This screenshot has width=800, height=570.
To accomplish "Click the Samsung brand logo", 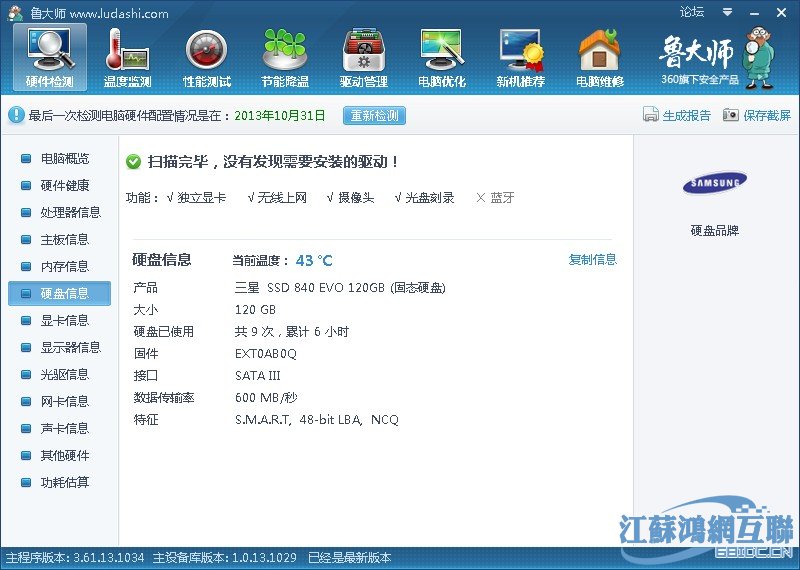I will pos(714,183).
